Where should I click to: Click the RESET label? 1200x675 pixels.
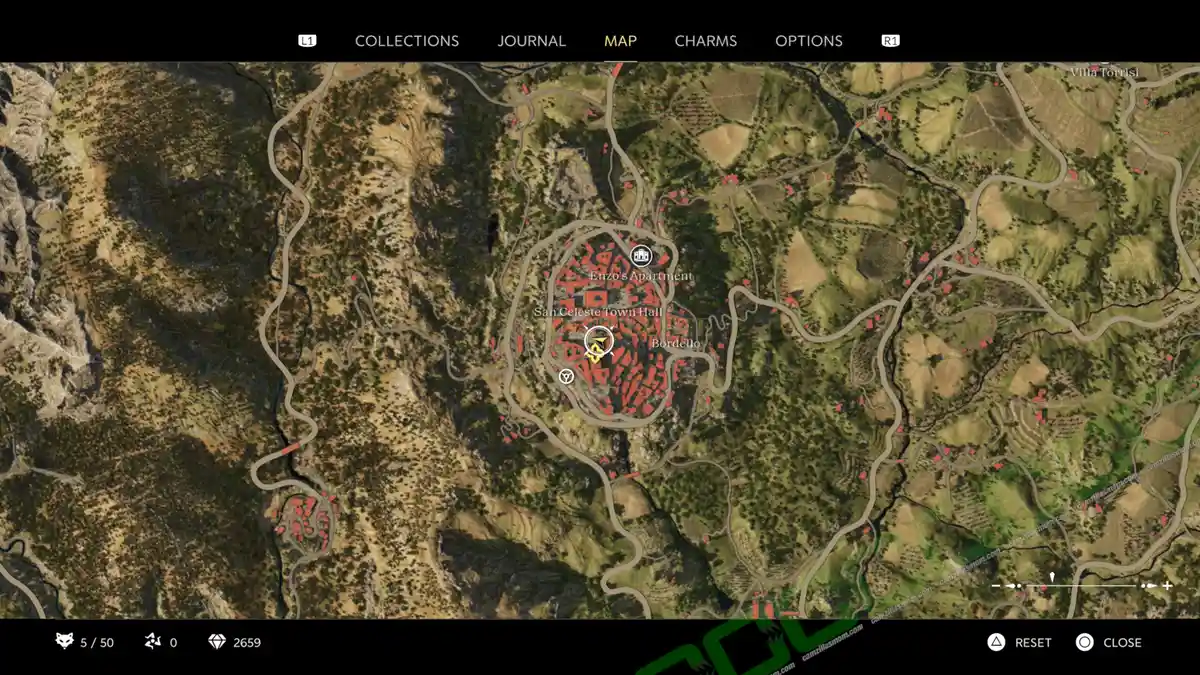coord(1033,643)
